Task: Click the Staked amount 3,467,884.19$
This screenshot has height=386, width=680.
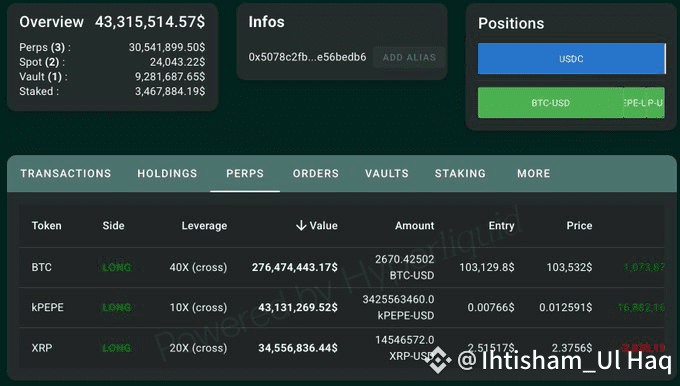Action: pos(170,92)
